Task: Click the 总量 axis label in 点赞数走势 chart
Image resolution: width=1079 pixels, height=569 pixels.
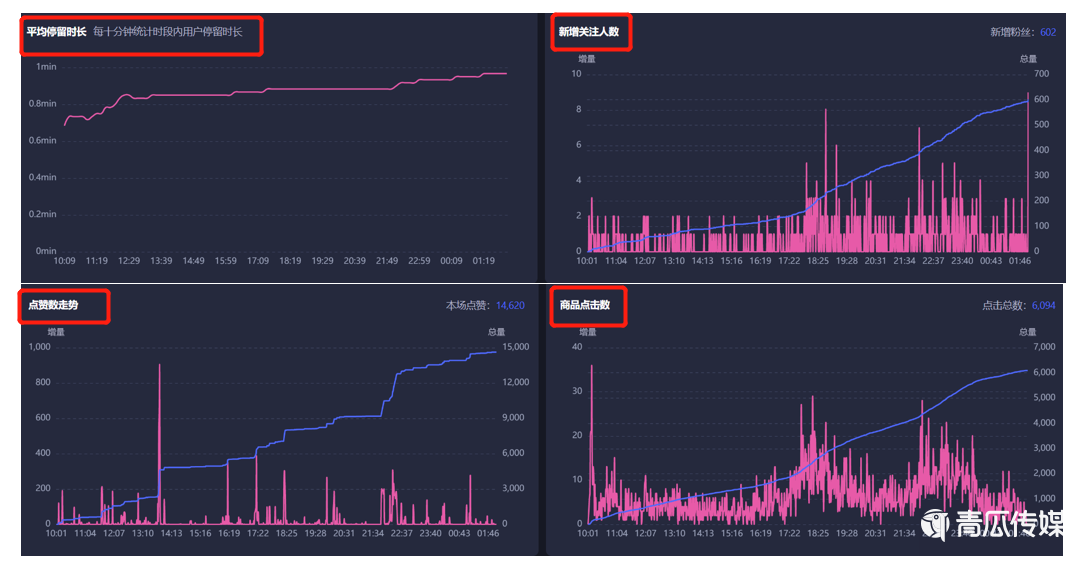Action: tap(496, 332)
